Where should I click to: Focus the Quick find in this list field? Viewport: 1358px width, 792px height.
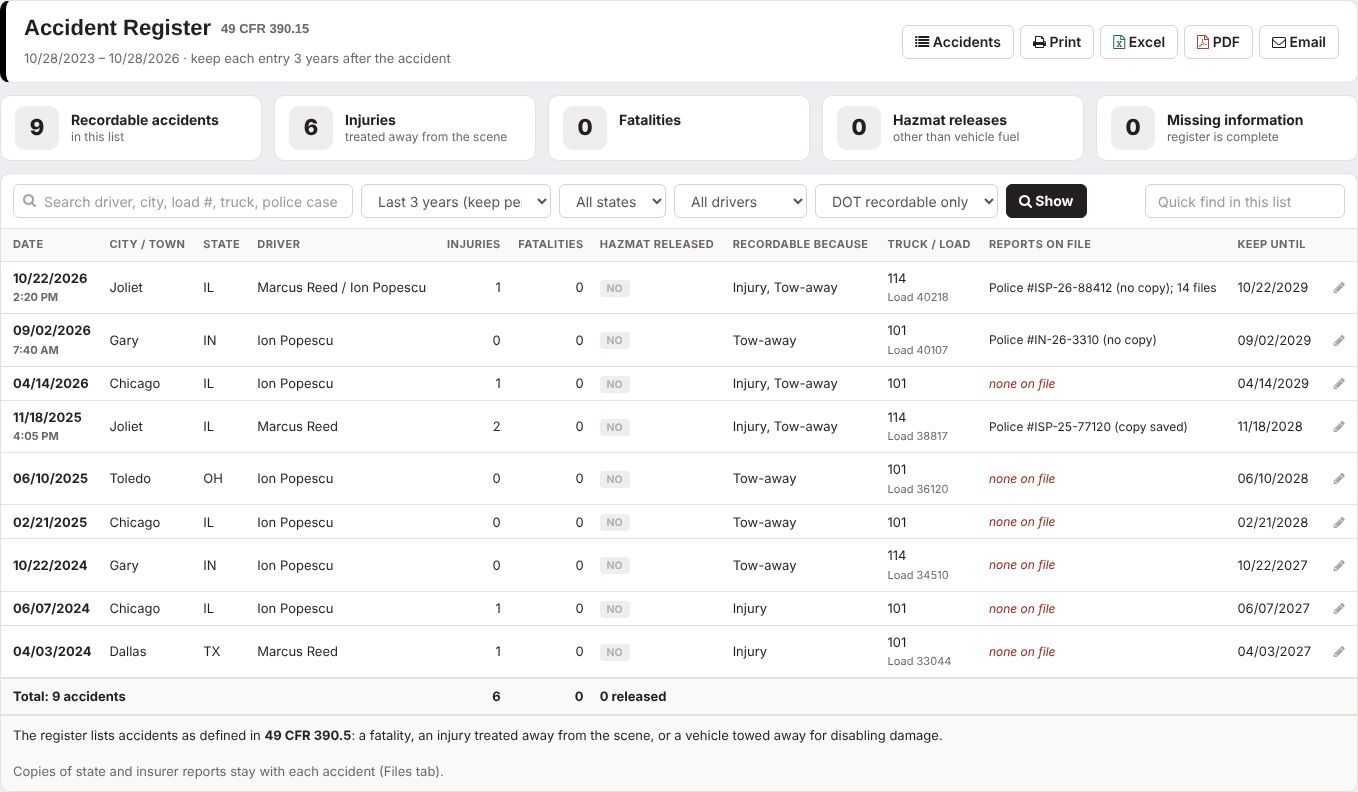point(1245,201)
